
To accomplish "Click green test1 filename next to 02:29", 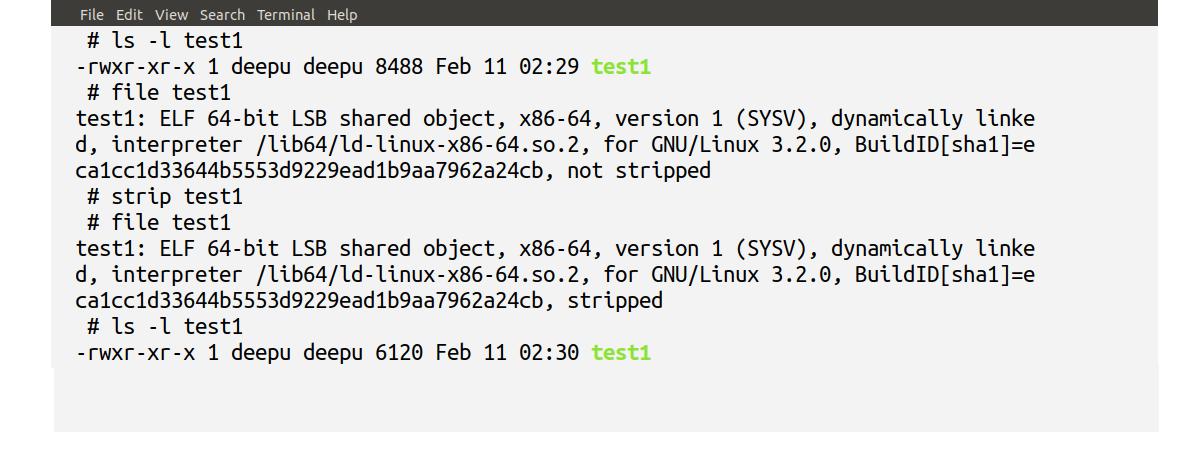I will [x=621, y=67].
